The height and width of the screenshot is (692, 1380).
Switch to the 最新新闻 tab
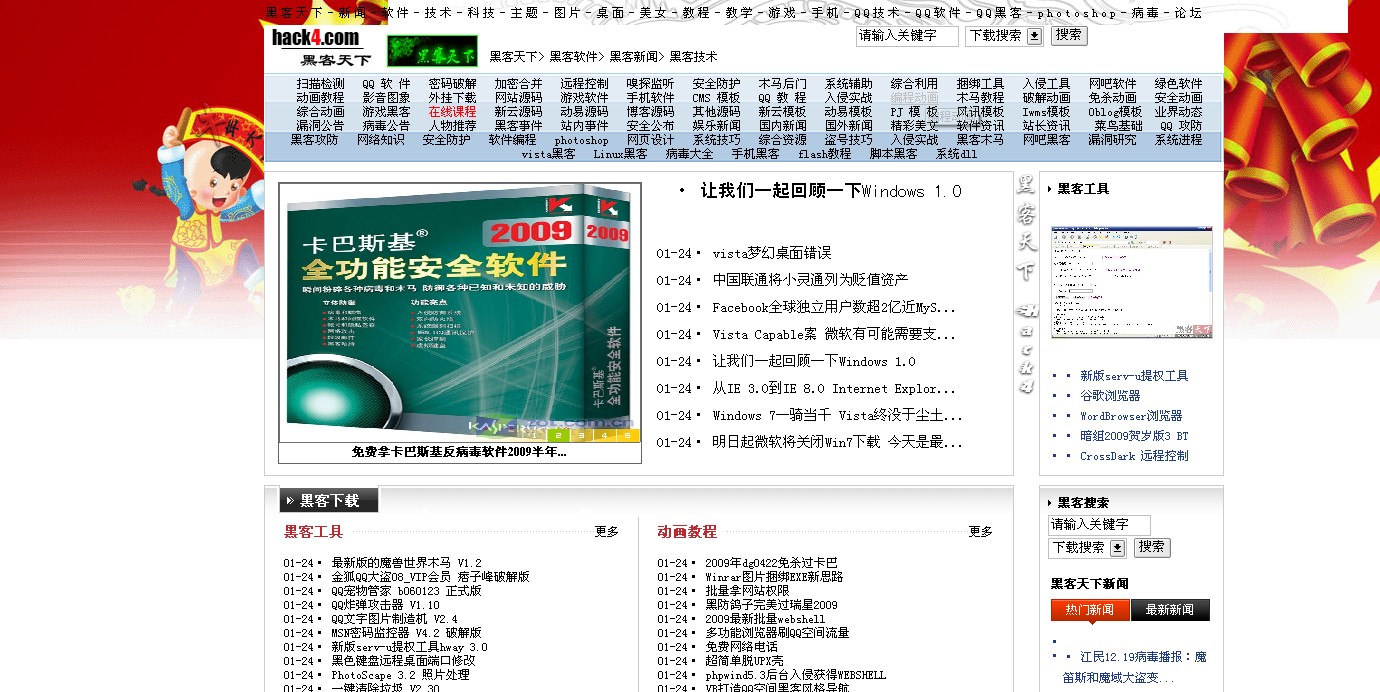1170,610
